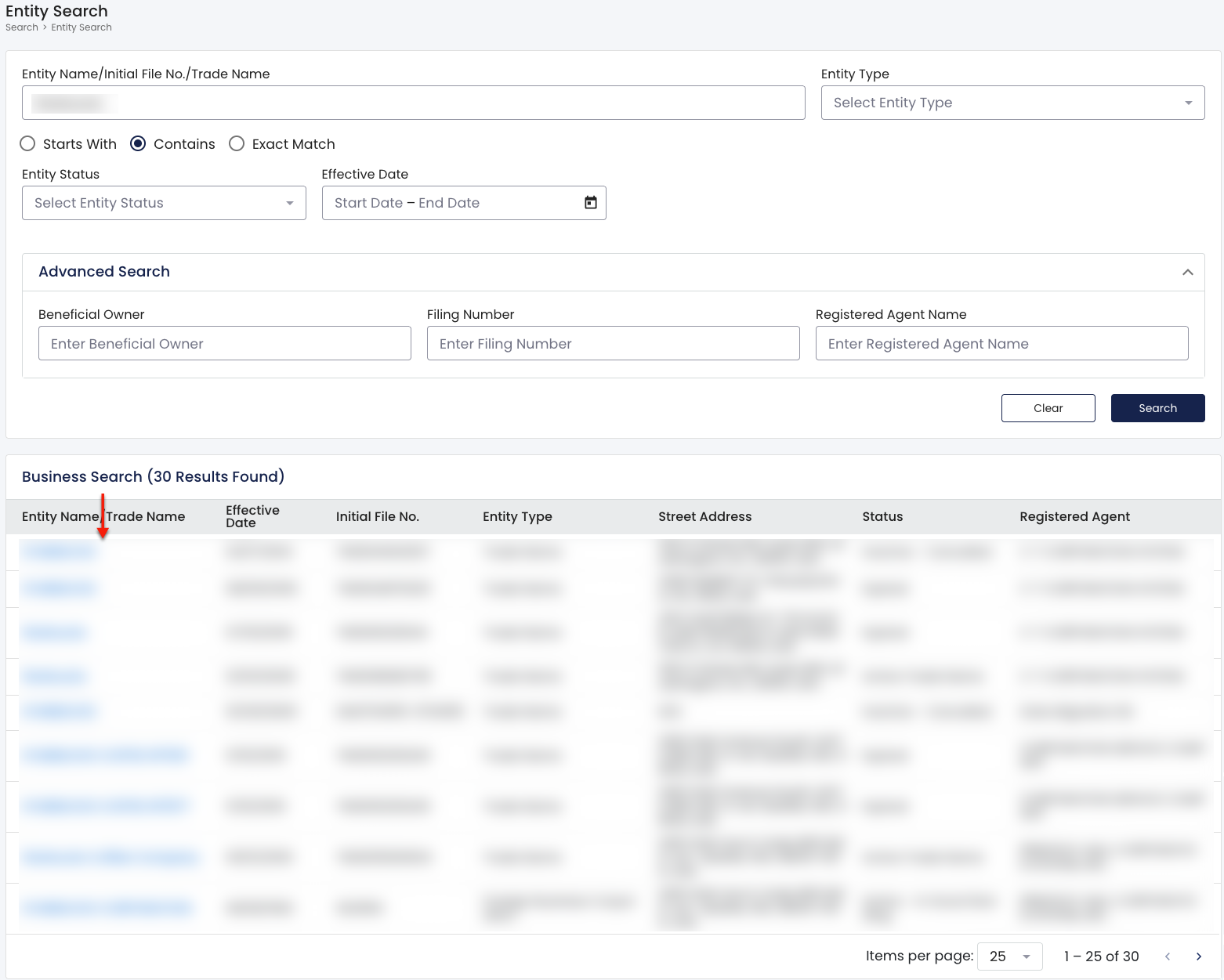Viewport: 1224px width, 980px height.
Task: Go to the next results page
Action: pos(1199,956)
